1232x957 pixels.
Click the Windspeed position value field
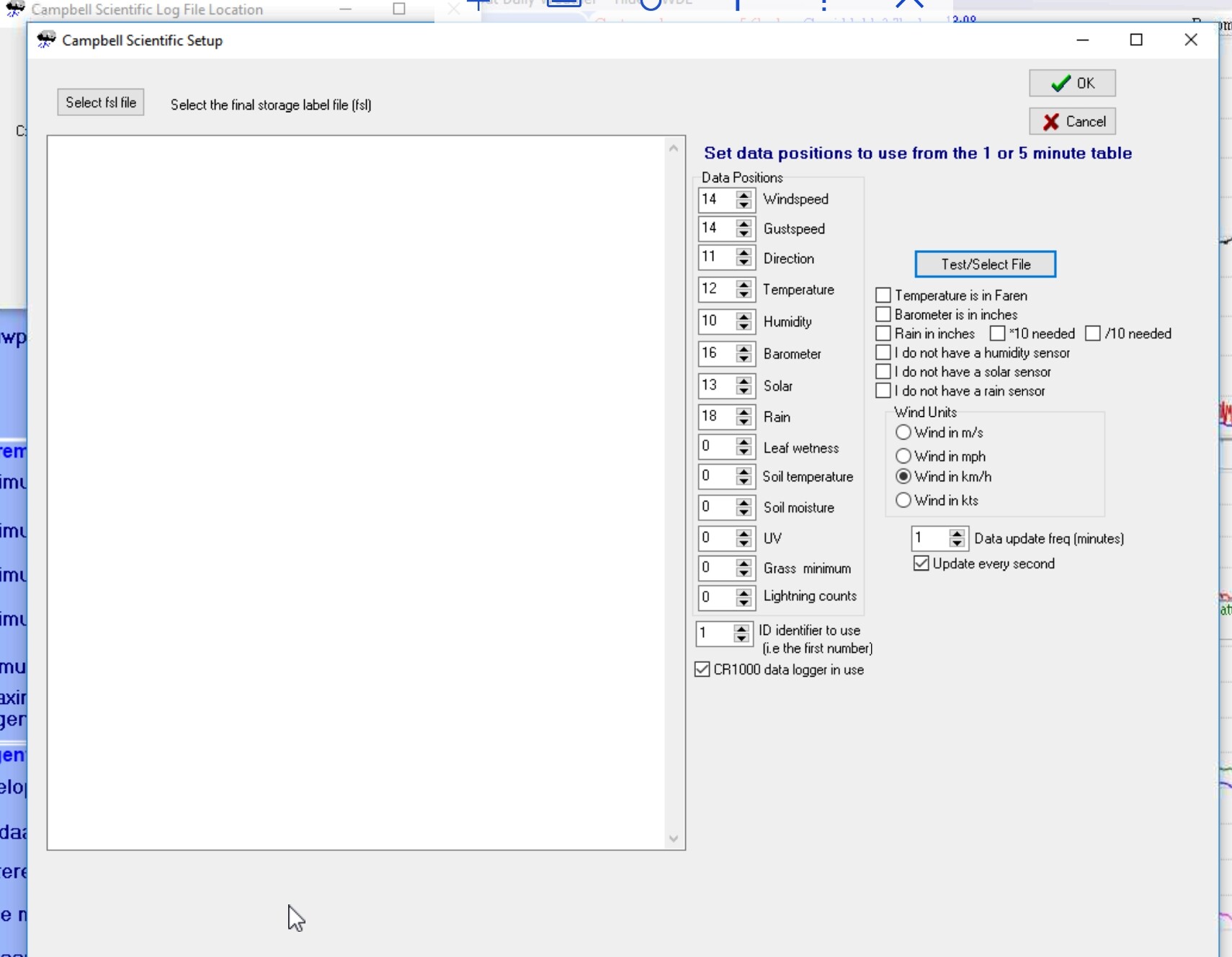tap(717, 199)
